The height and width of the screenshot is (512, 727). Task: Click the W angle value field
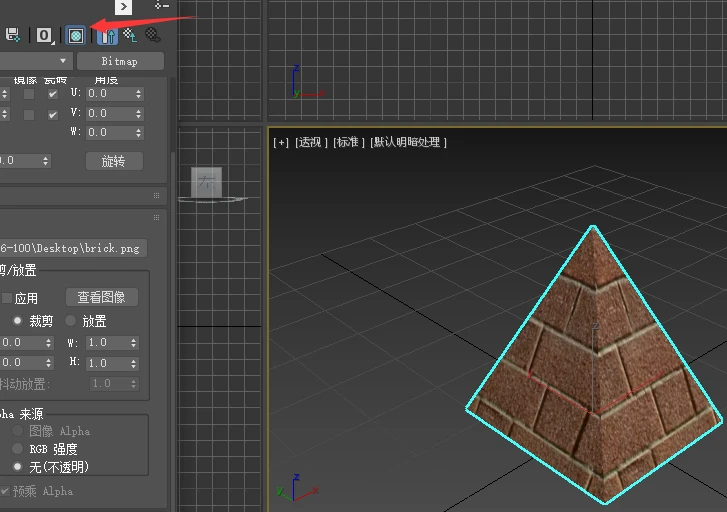click(109, 133)
